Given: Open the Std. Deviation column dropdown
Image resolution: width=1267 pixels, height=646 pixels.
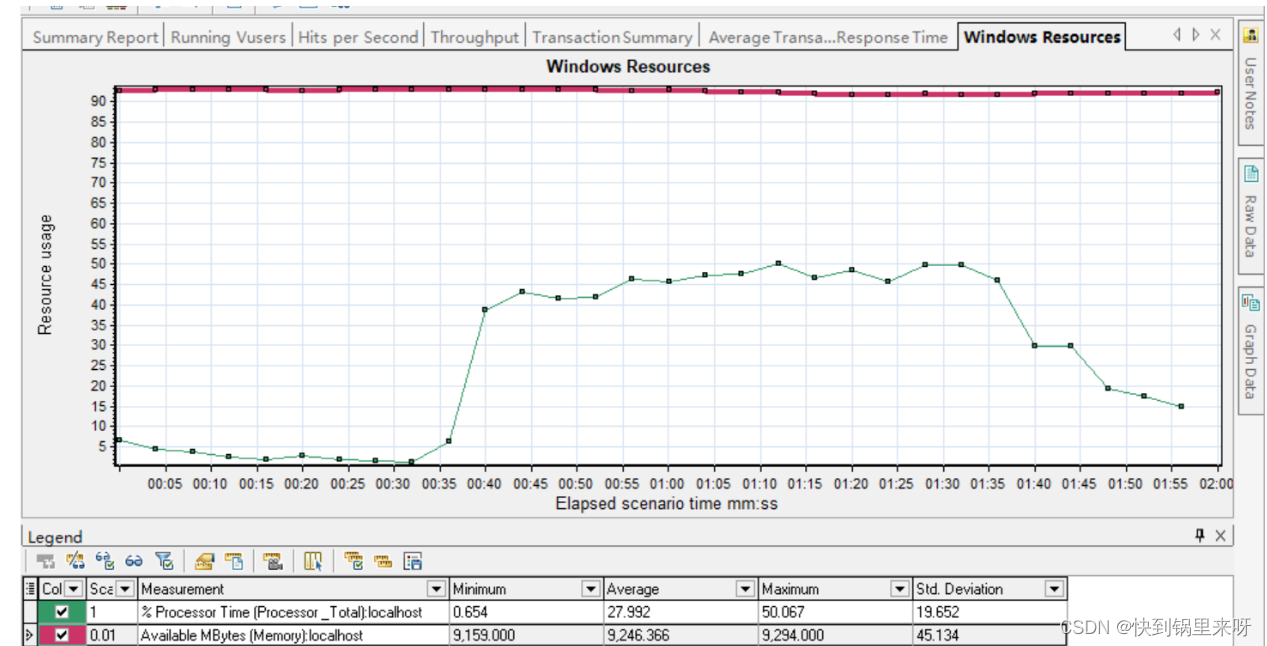Looking at the screenshot, I should tap(1053, 589).
